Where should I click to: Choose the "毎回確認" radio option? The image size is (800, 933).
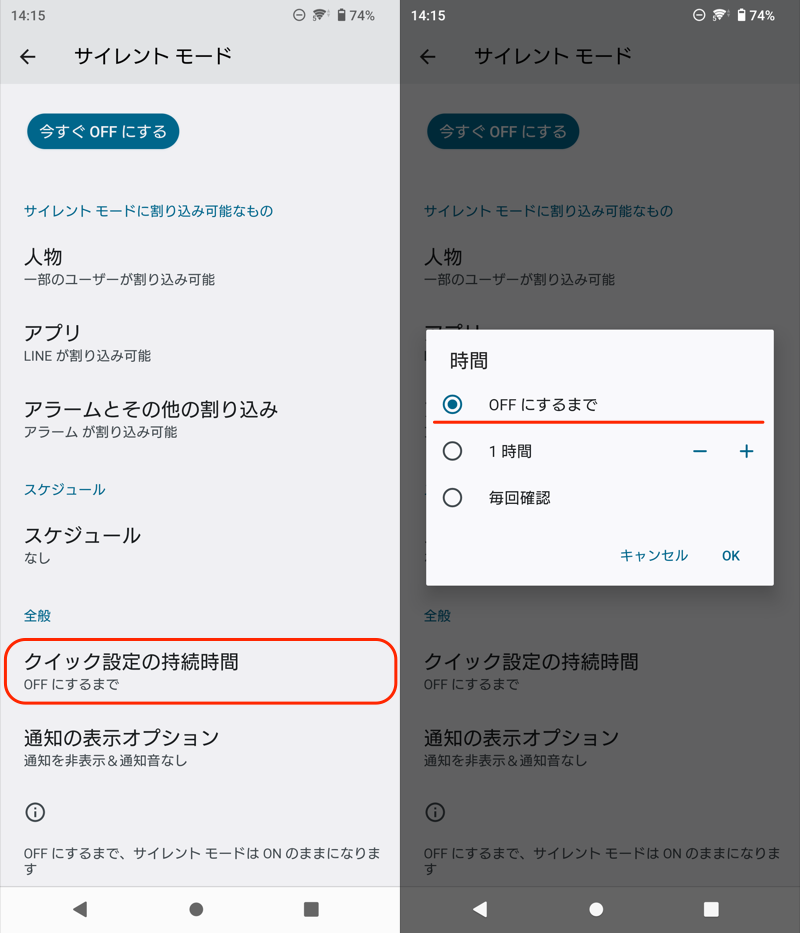453,498
